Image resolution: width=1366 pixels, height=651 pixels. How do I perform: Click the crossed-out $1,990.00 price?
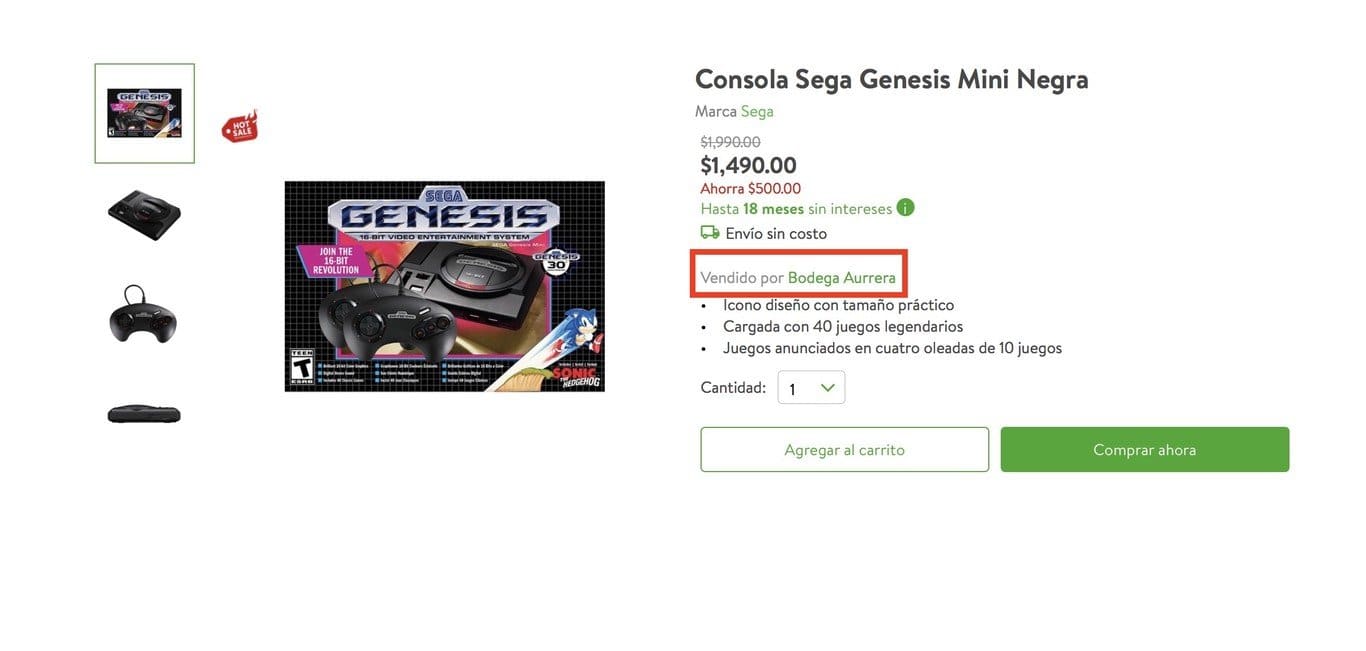[x=730, y=142]
